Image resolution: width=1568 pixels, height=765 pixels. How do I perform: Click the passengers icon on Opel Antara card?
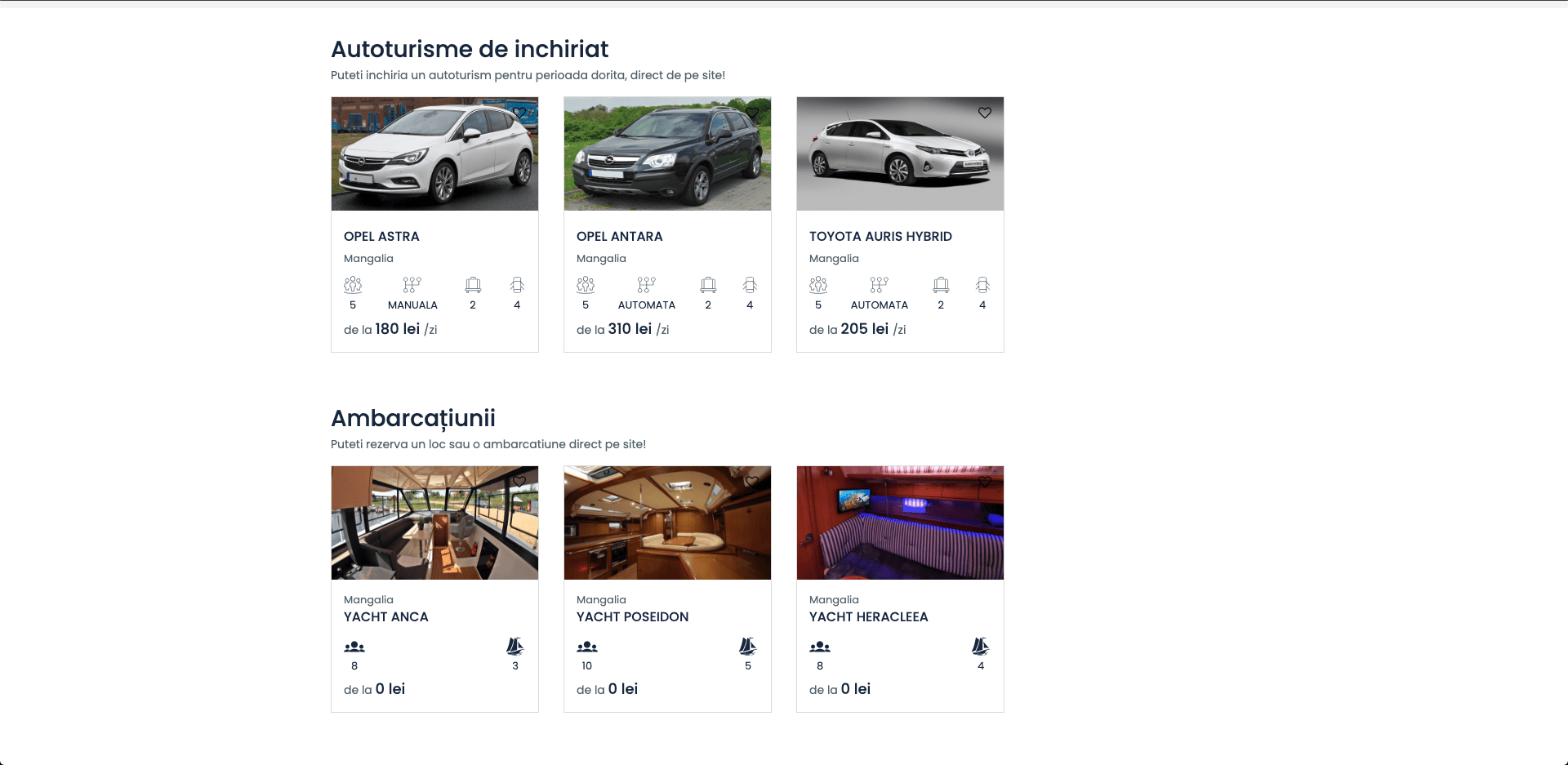point(586,285)
